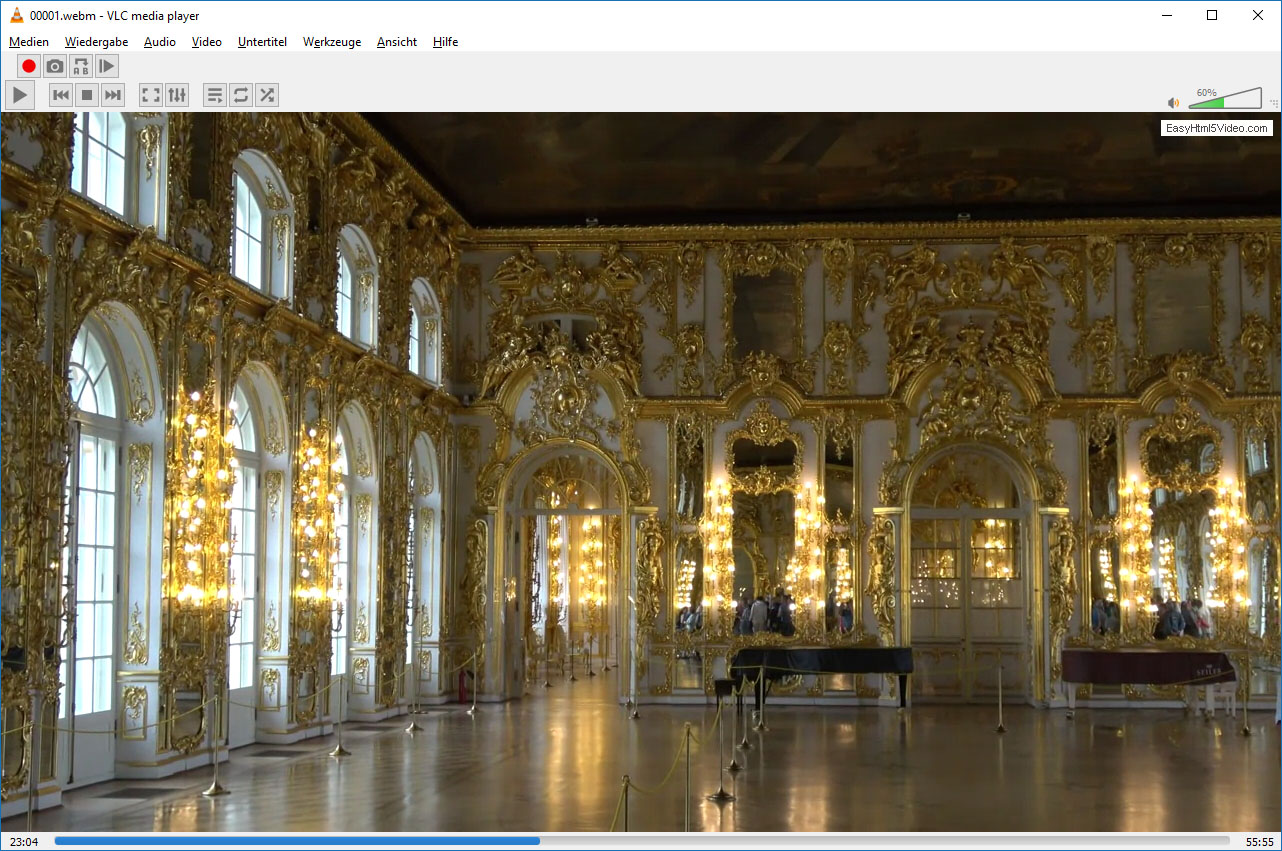Take a video snapshot with camera icon

pos(55,67)
